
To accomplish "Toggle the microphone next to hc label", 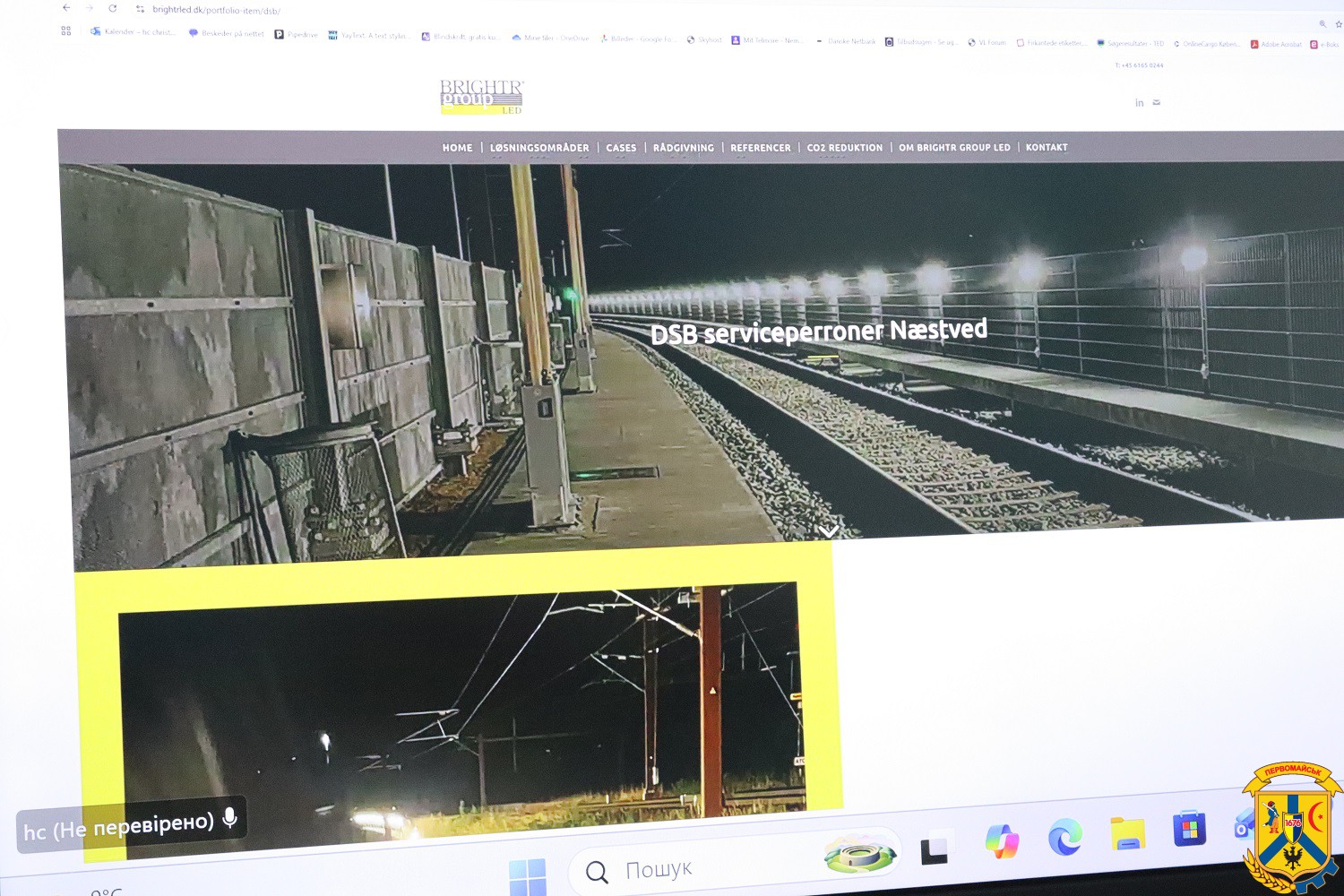I will pos(230,817).
